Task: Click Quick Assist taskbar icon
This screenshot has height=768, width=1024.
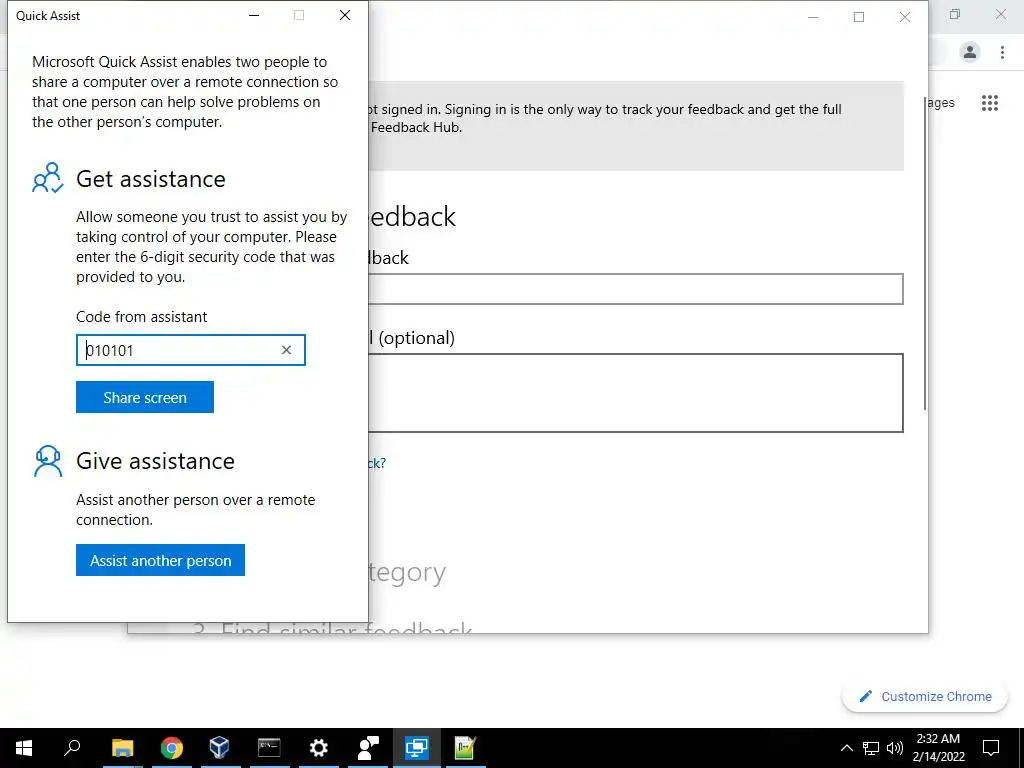Action: coord(417,748)
